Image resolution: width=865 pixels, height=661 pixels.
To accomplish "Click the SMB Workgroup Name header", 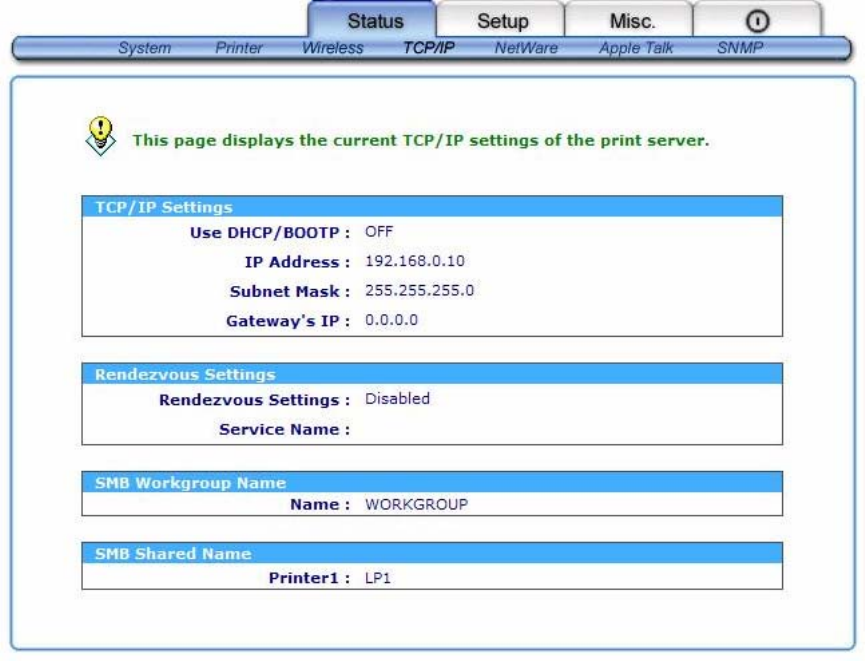I will (432, 482).
